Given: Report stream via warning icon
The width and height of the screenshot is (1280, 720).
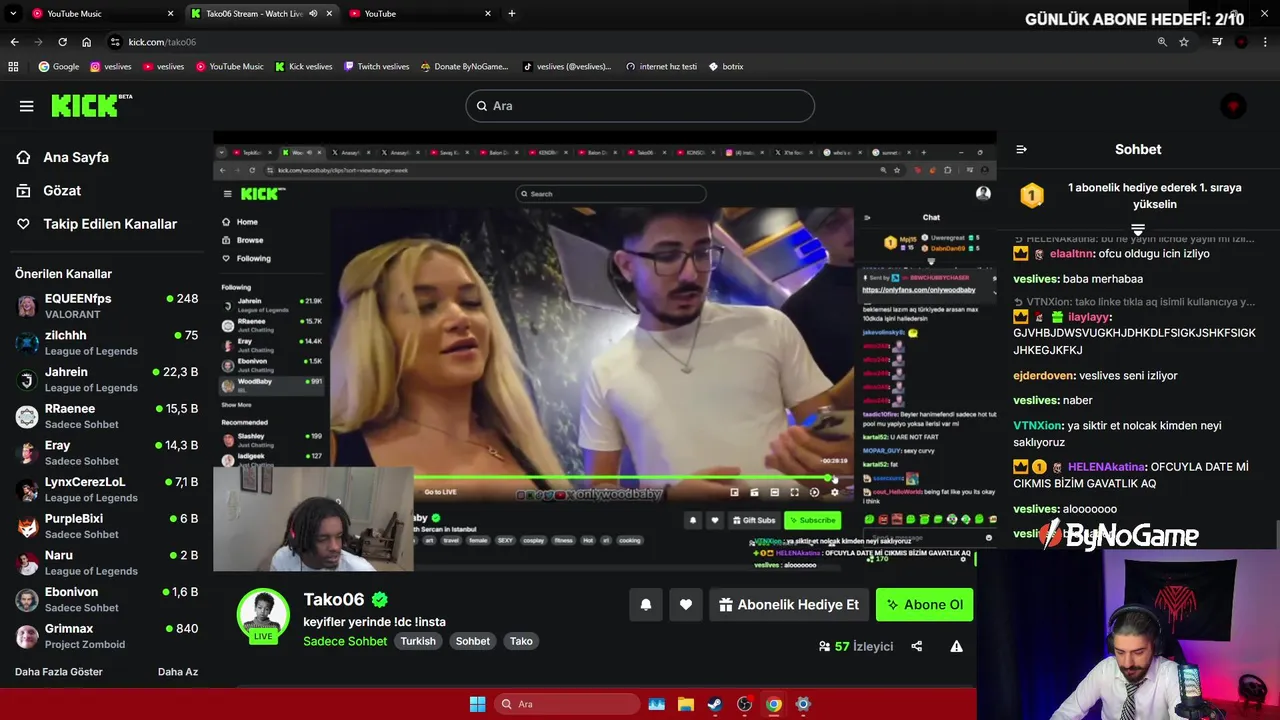Looking at the screenshot, I should pyautogui.click(x=957, y=646).
